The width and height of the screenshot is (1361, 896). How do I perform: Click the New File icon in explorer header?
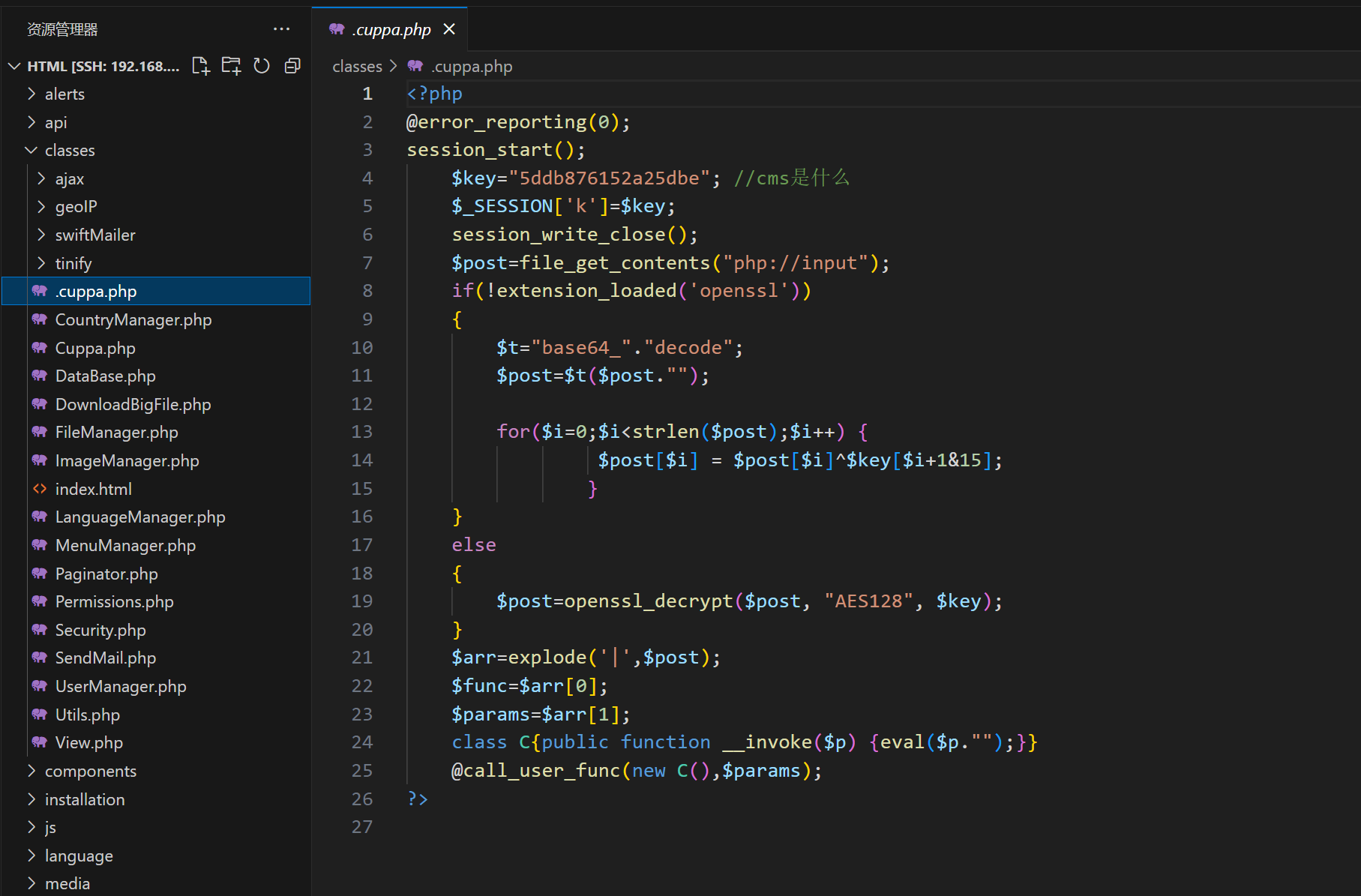pos(200,66)
